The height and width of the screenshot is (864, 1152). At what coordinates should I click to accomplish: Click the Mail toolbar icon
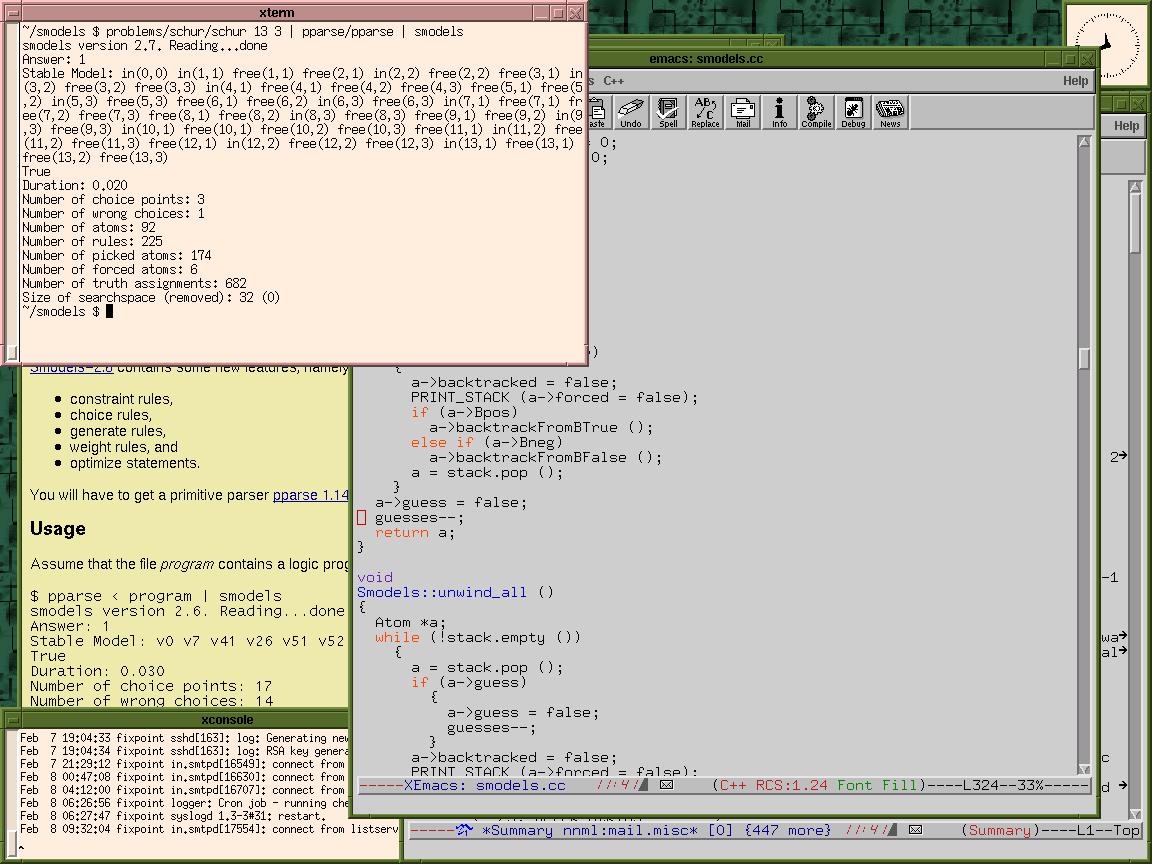(x=742, y=112)
